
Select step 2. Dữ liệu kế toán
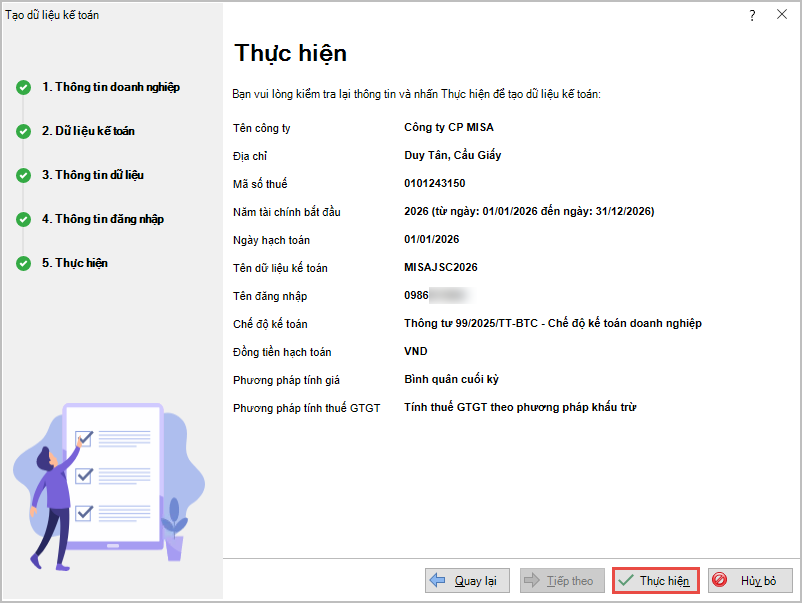point(88,131)
